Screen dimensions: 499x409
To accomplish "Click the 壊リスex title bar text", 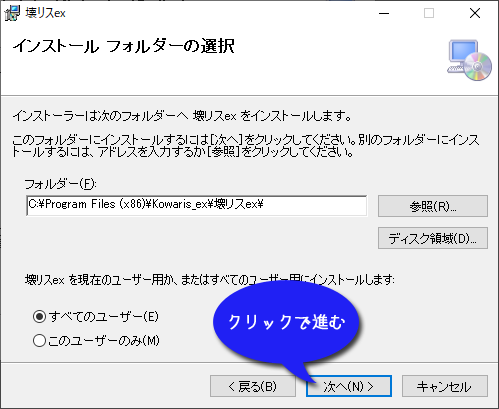I will [x=45, y=13].
